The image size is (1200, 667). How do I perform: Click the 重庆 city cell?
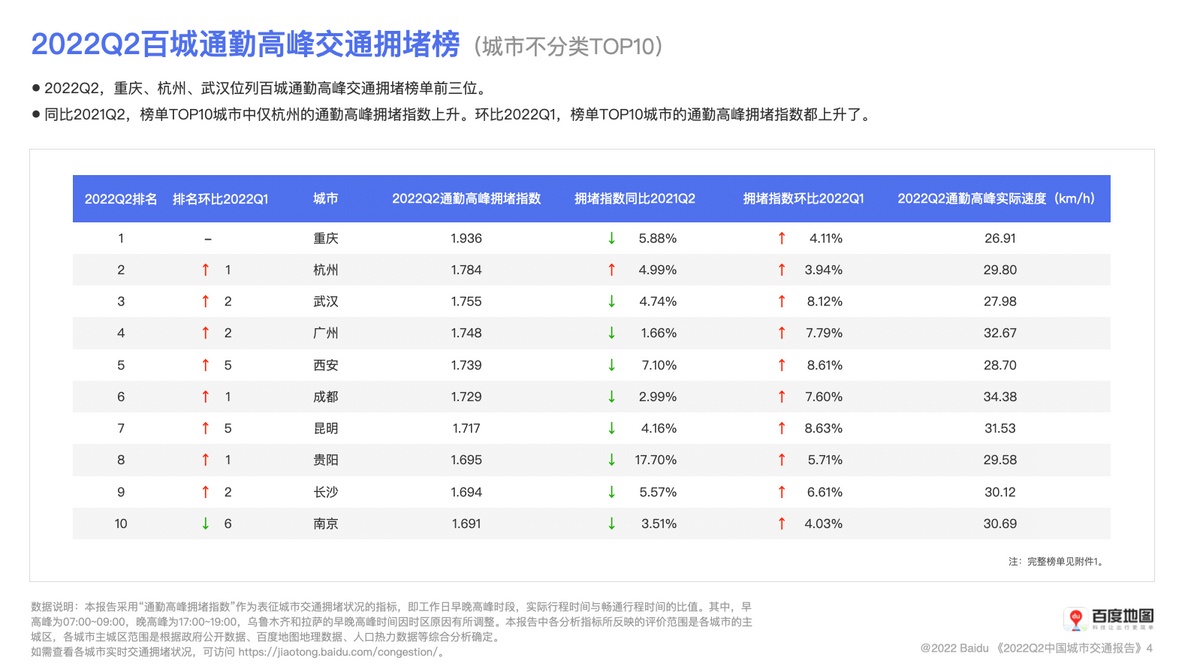pos(326,238)
